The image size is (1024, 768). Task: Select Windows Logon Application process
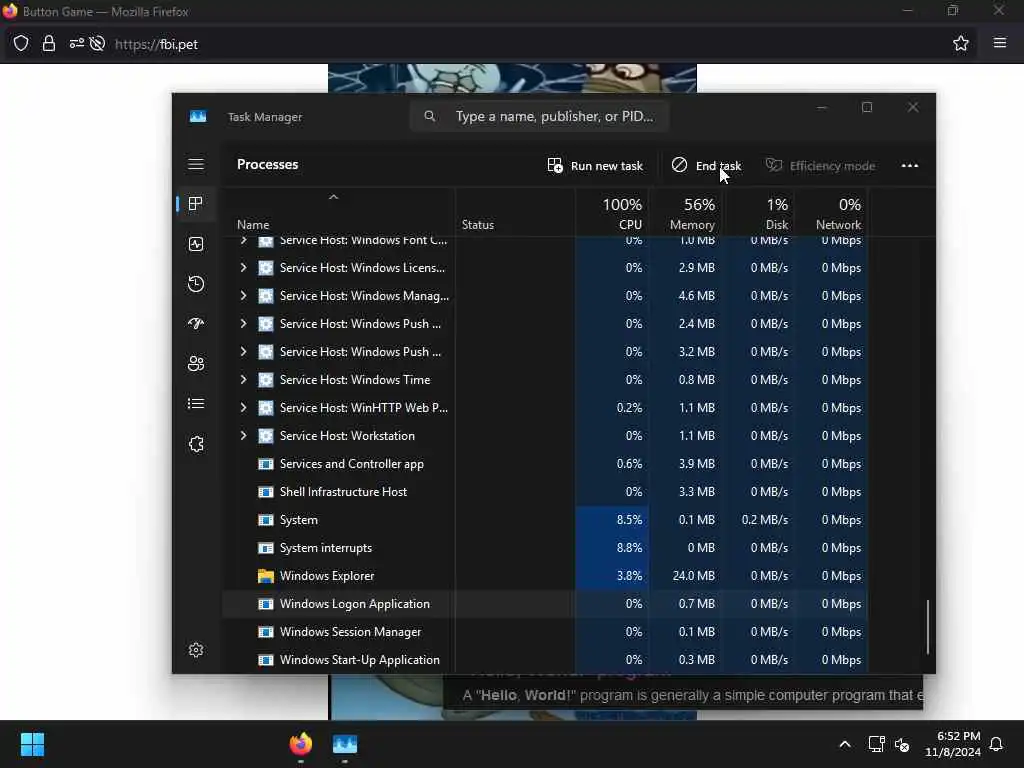coord(545,604)
